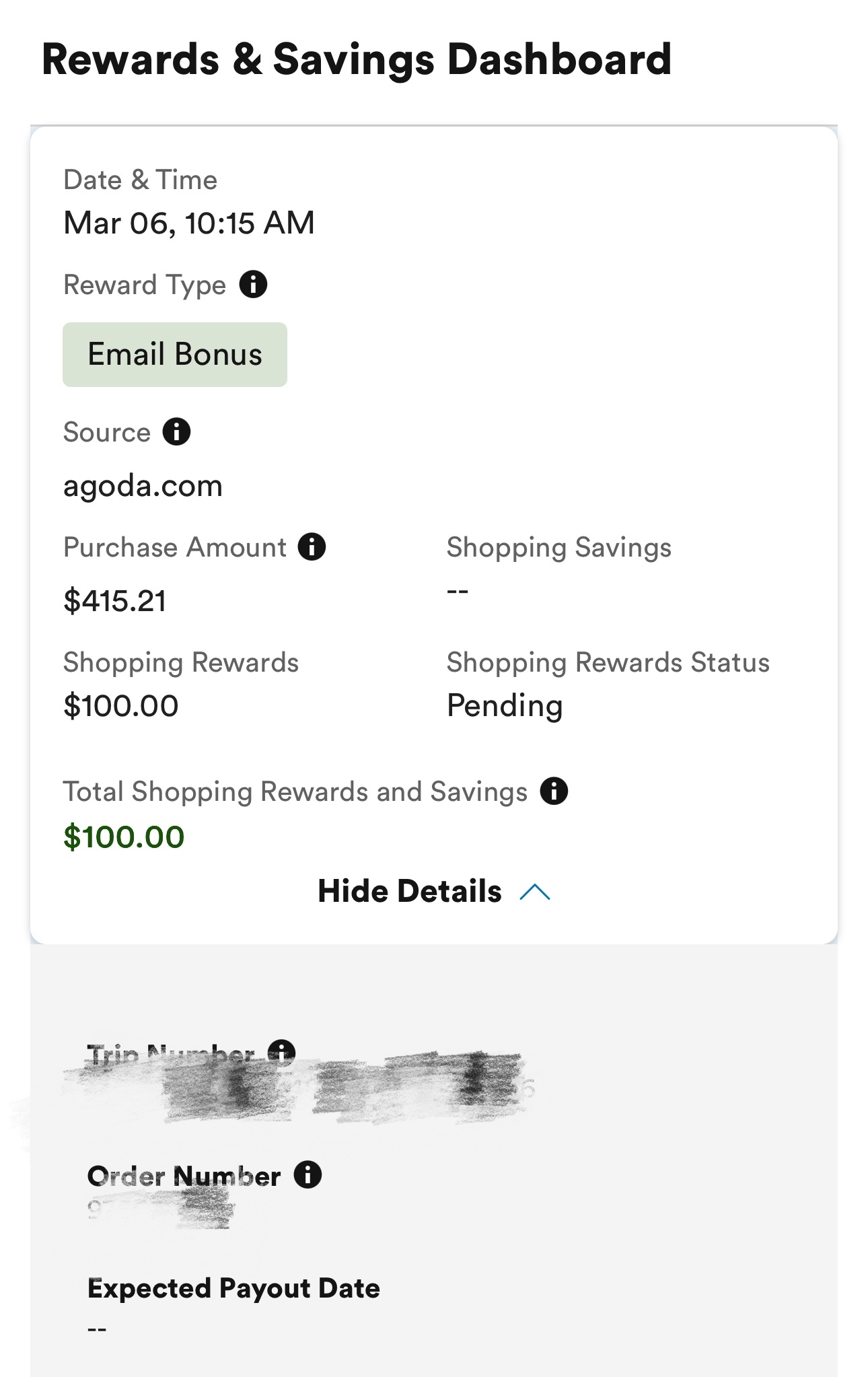Click the Expected Payout Date label
The image size is (868, 1377).
coord(233,1288)
